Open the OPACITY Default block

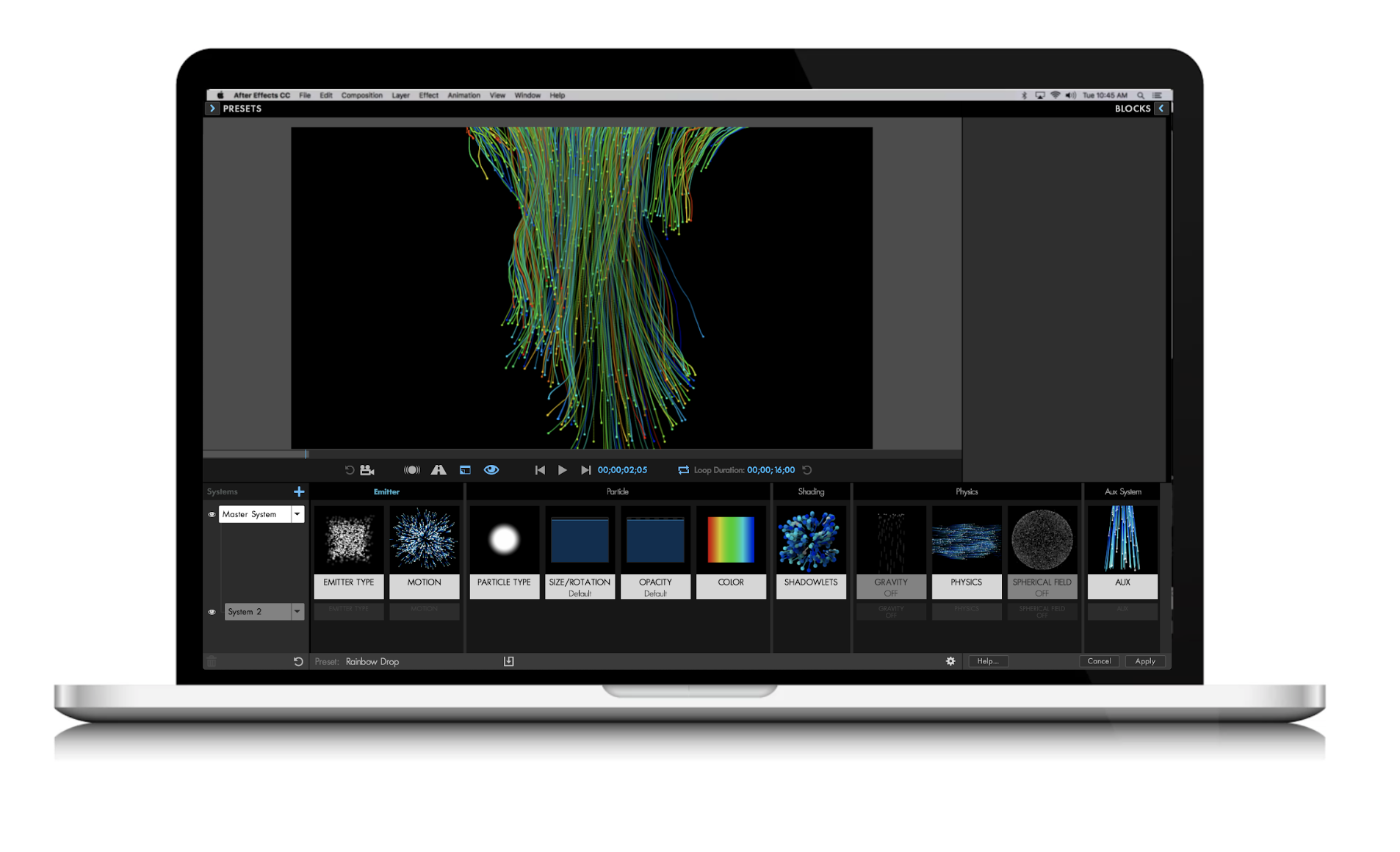[655, 552]
